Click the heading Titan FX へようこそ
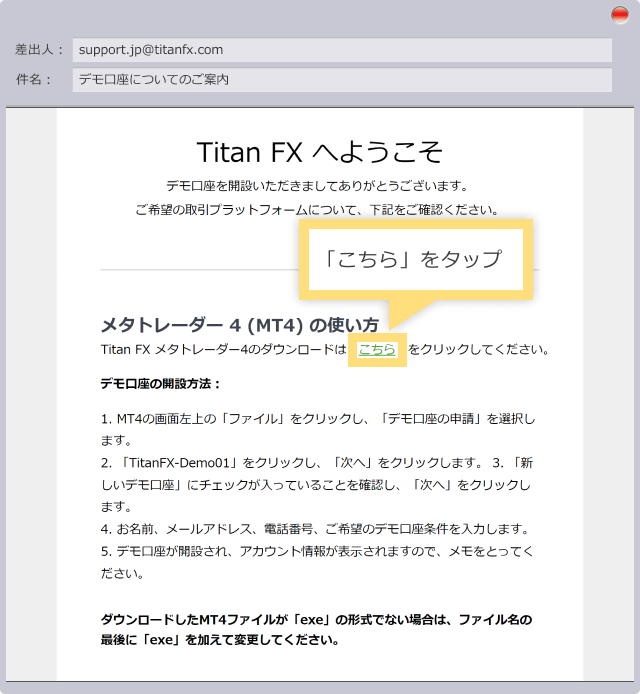This screenshot has width=640, height=694. pos(320,152)
